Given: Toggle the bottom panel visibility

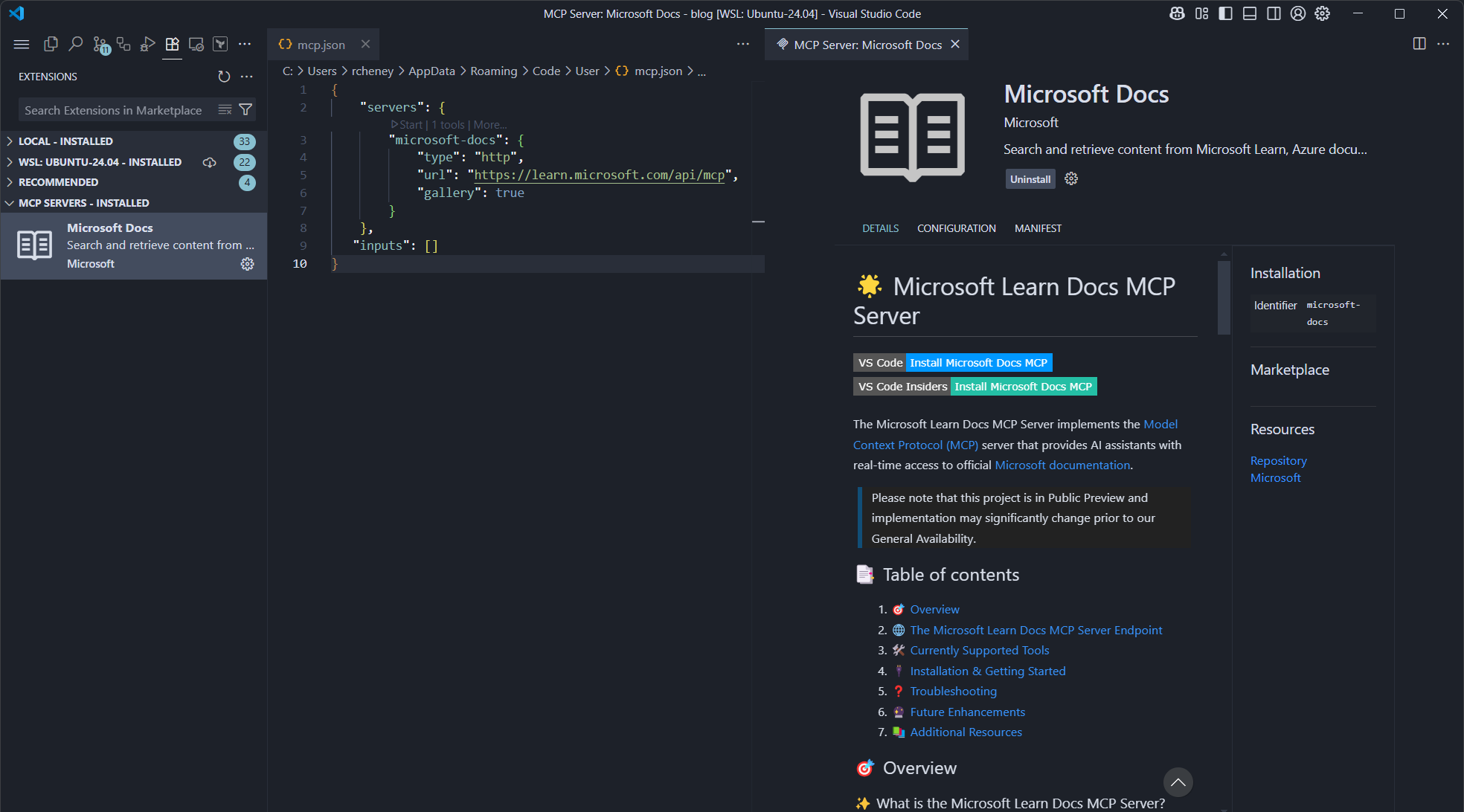Looking at the screenshot, I should coord(1249,13).
